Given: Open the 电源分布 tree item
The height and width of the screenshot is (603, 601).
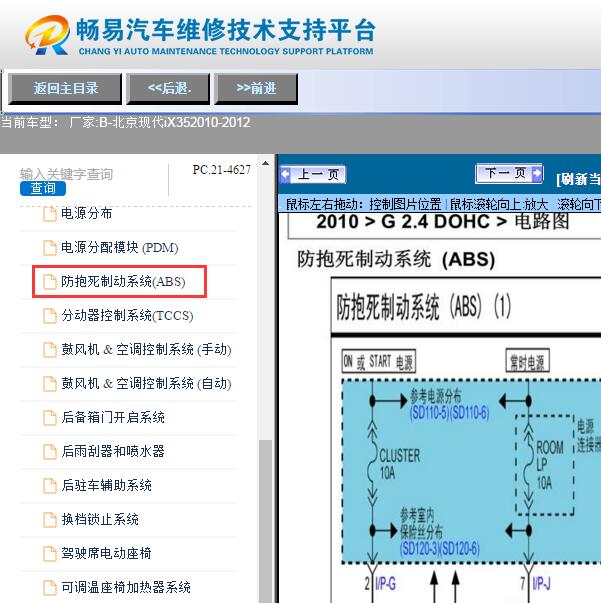Looking at the screenshot, I should point(87,213).
